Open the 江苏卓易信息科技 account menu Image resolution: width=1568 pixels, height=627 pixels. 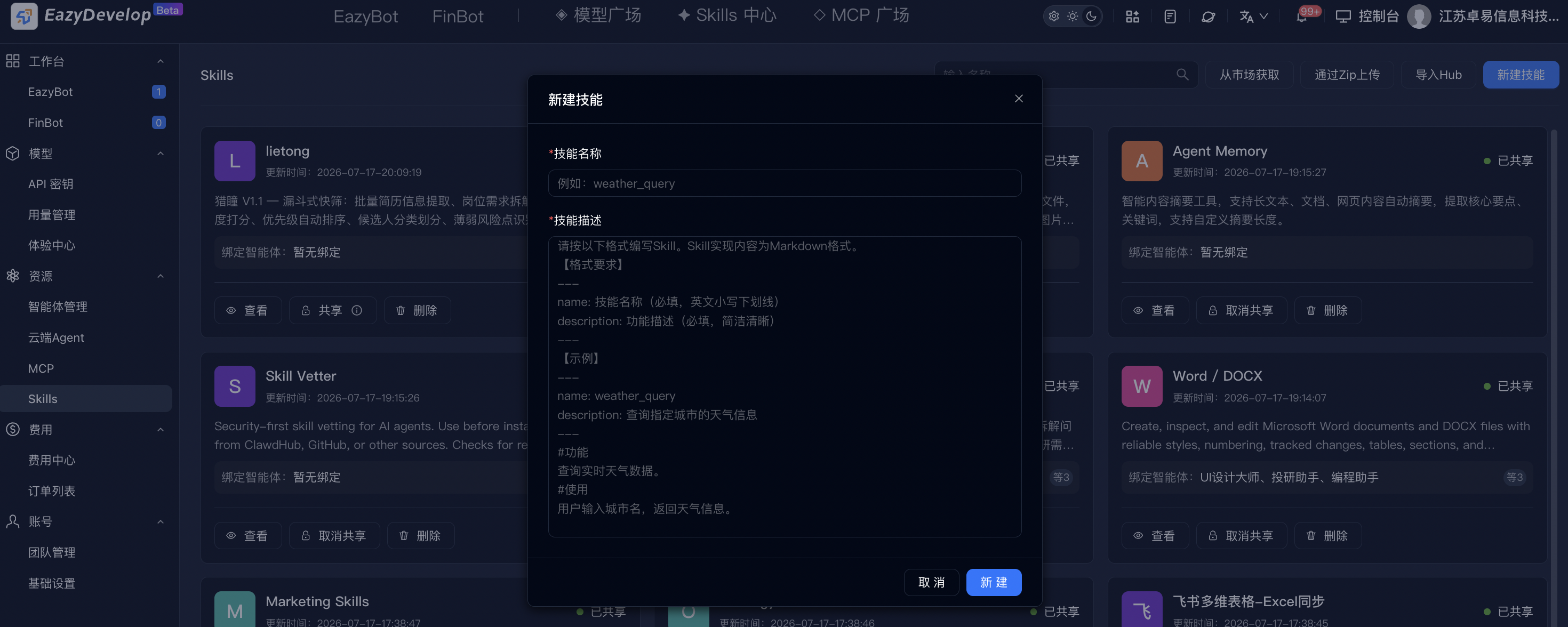point(1499,17)
